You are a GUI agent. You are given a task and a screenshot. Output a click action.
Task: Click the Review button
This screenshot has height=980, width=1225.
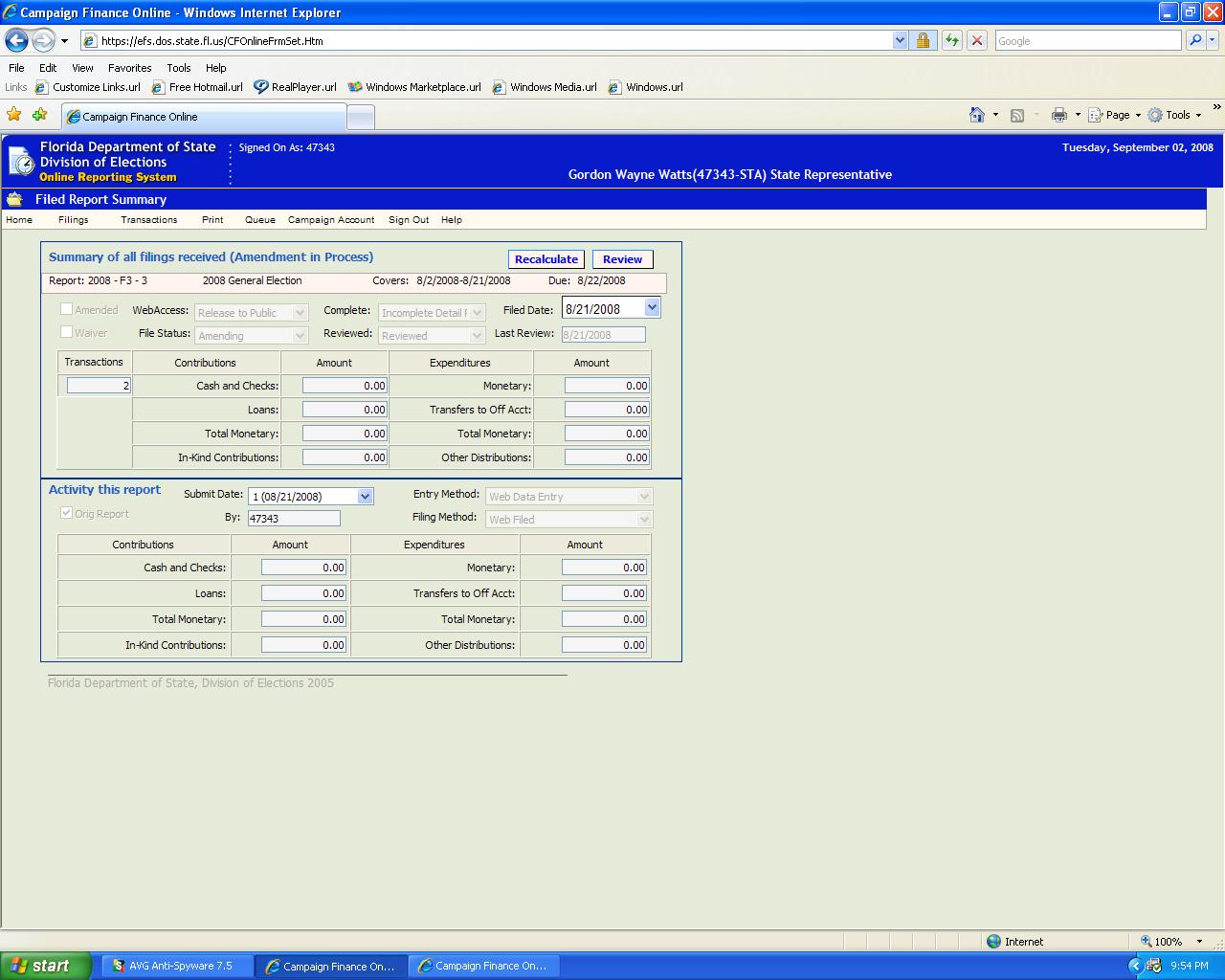[x=623, y=259]
